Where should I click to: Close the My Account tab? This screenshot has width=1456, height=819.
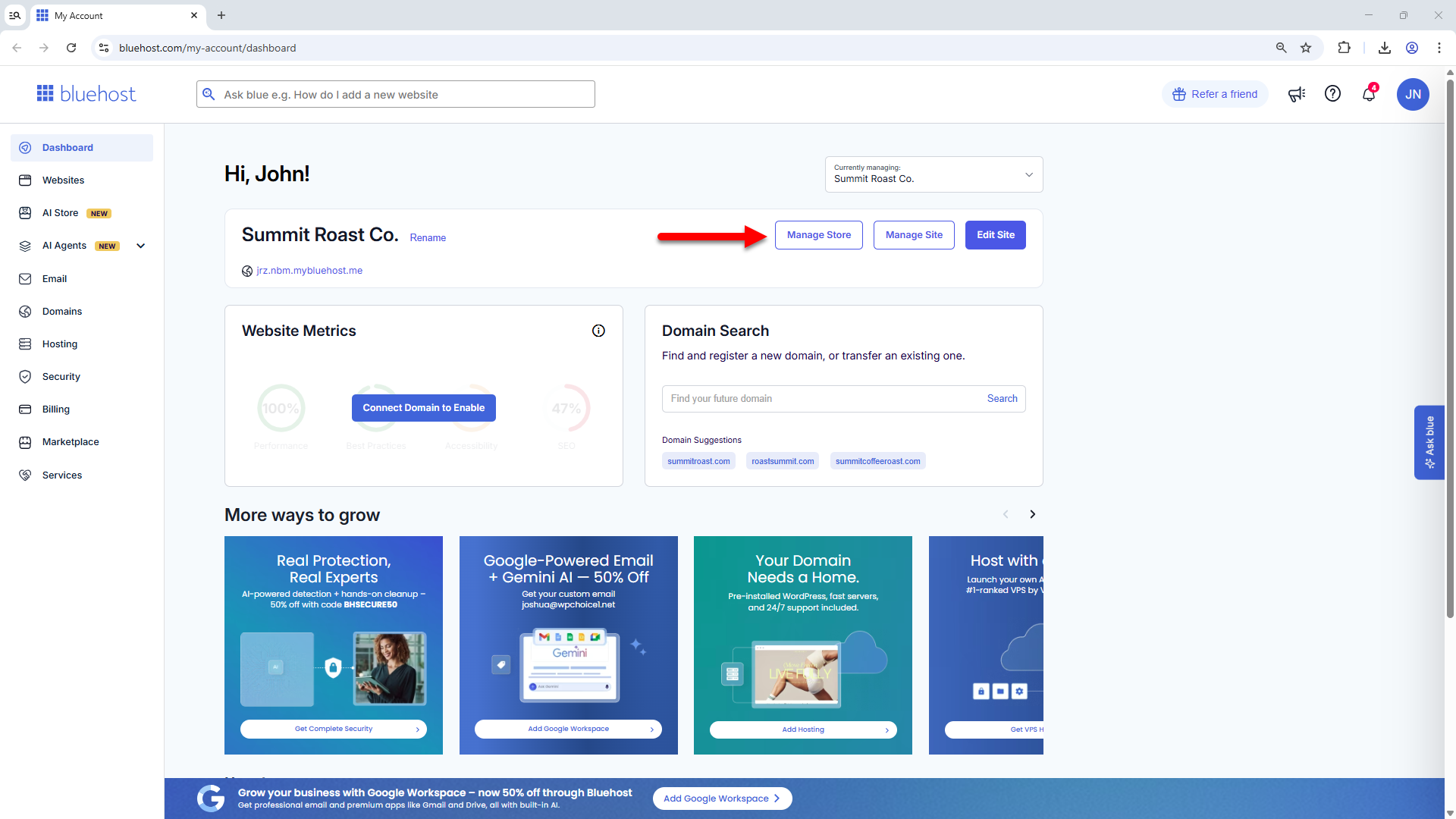point(194,15)
